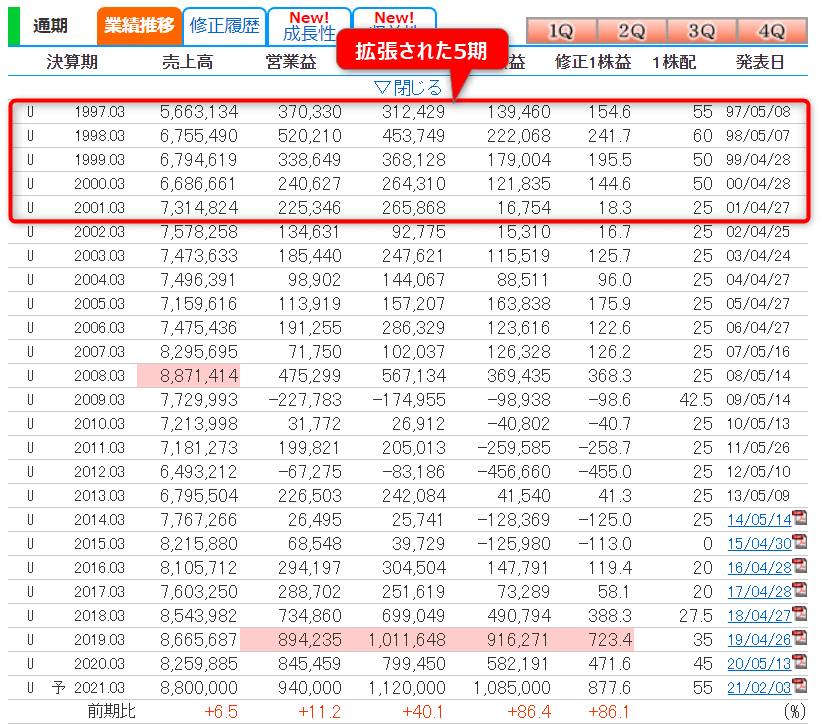The height and width of the screenshot is (724, 822).
Task: Switch to the 成長性 tab
Action: pos(309,26)
